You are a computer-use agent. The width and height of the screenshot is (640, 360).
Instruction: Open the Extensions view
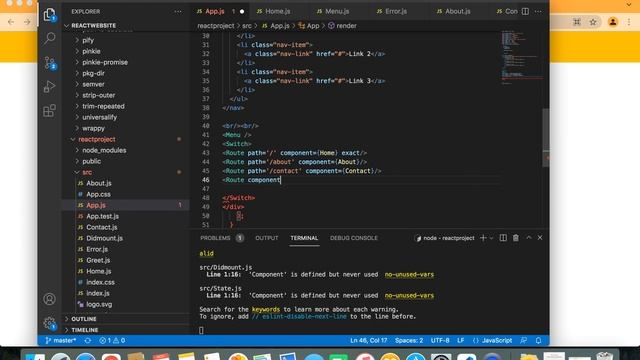(x=49, y=111)
